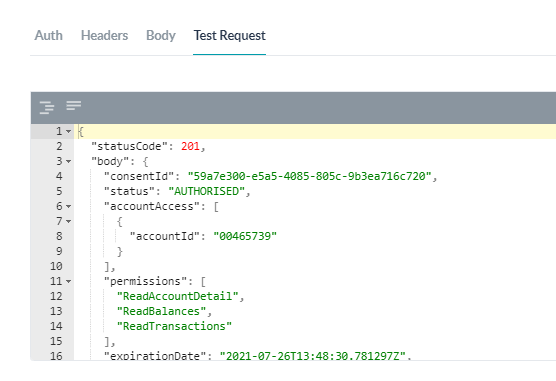Click the "accountAccess" key
The width and height of the screenshot is (556, 381).
coord(152,206)
